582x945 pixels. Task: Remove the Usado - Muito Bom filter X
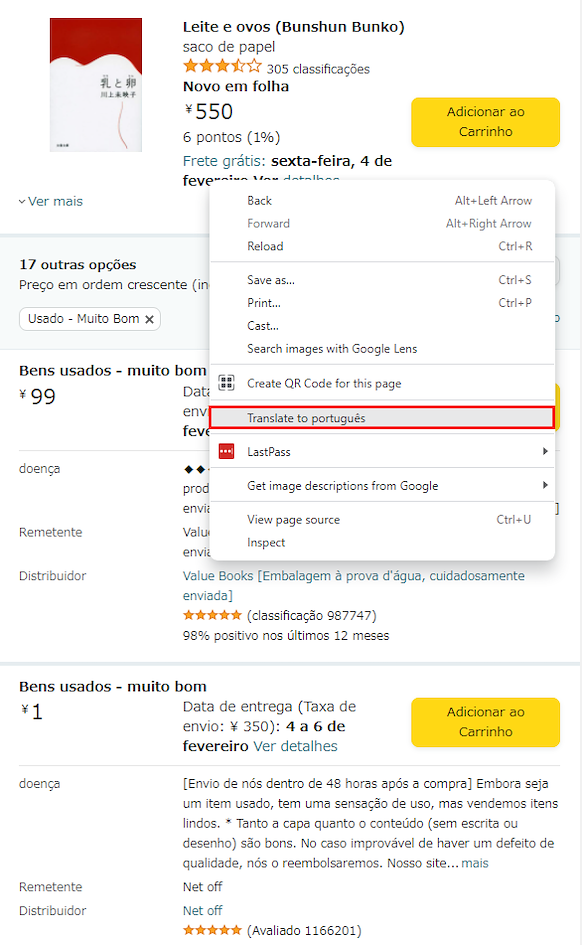[149, 319]
